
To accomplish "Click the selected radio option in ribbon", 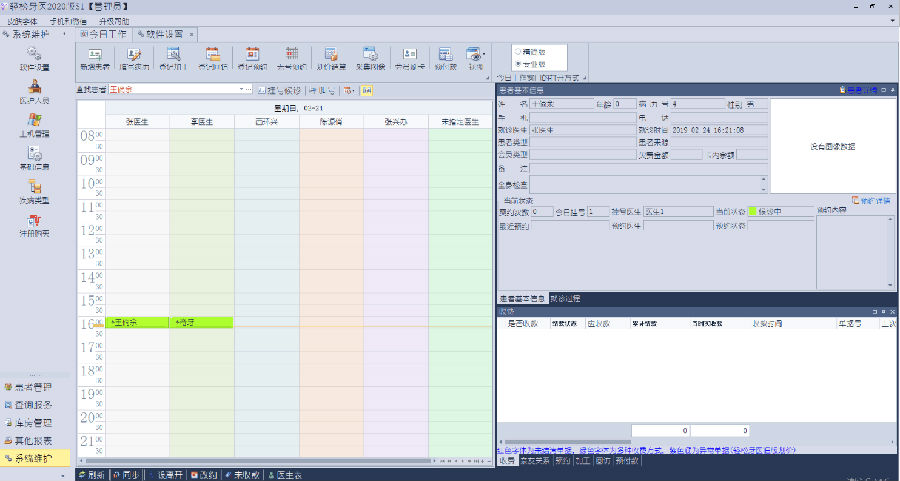I will (518, 63).
